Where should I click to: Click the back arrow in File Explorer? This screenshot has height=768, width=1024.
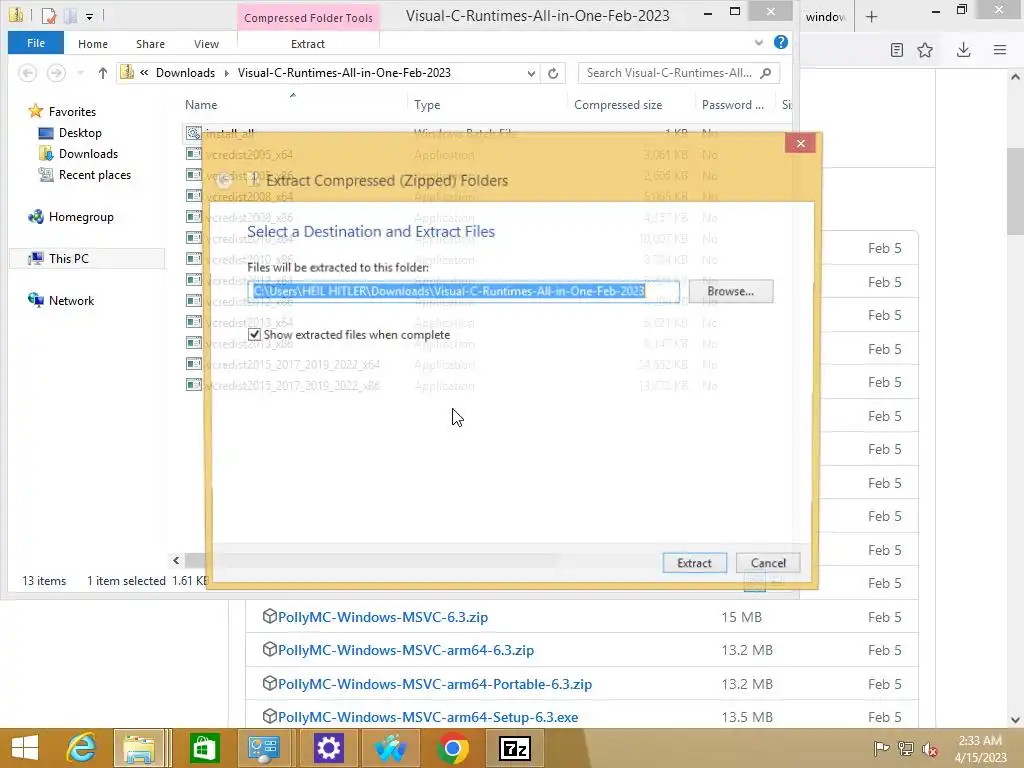pos(27,72)
